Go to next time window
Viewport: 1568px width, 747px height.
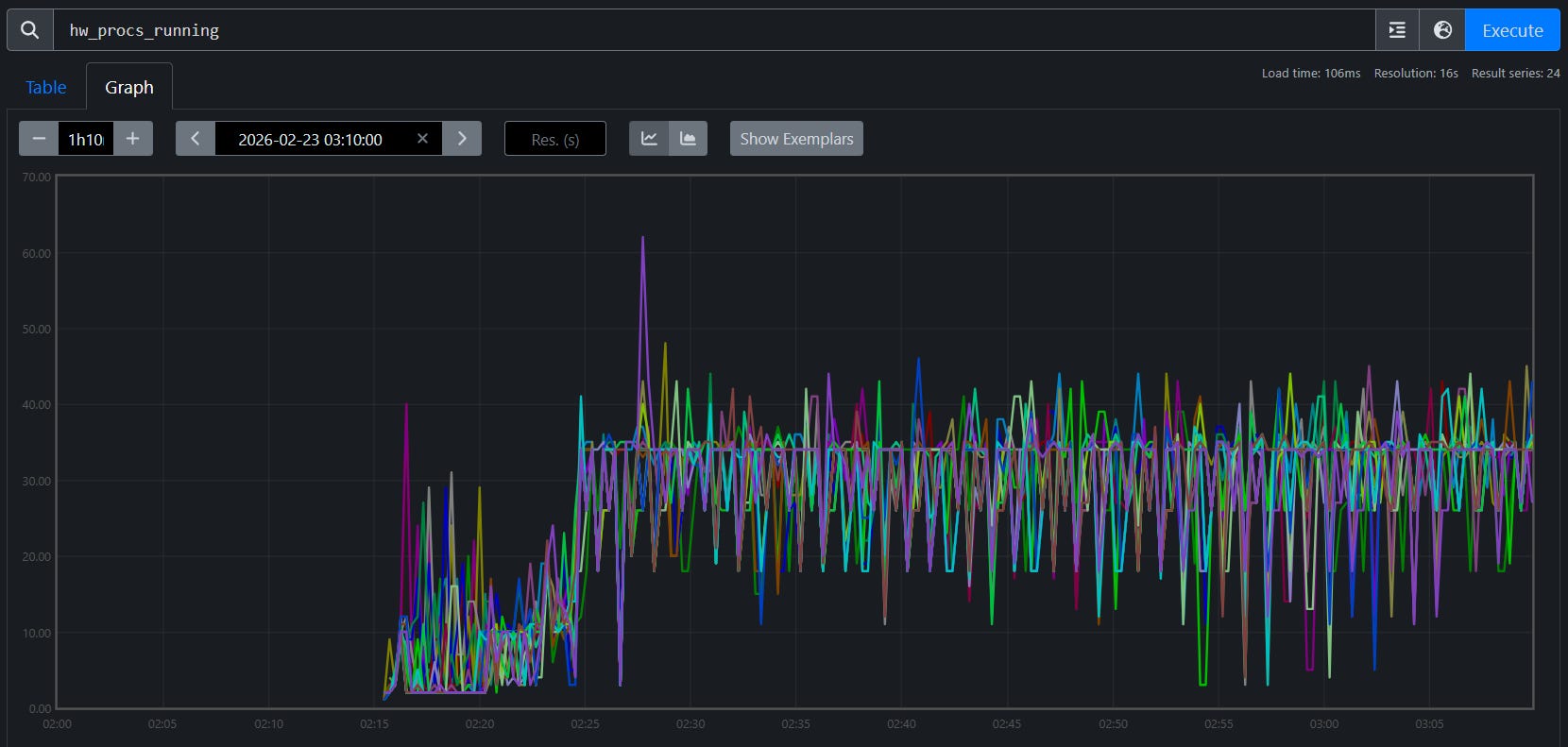coord(462,139)
